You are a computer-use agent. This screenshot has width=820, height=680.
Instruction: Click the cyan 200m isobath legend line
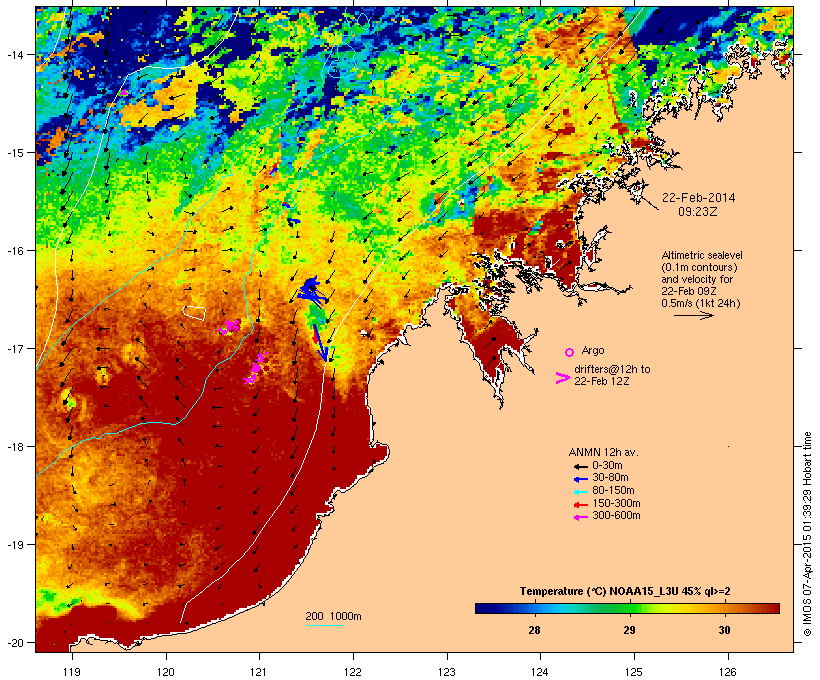tap(324, 625)
